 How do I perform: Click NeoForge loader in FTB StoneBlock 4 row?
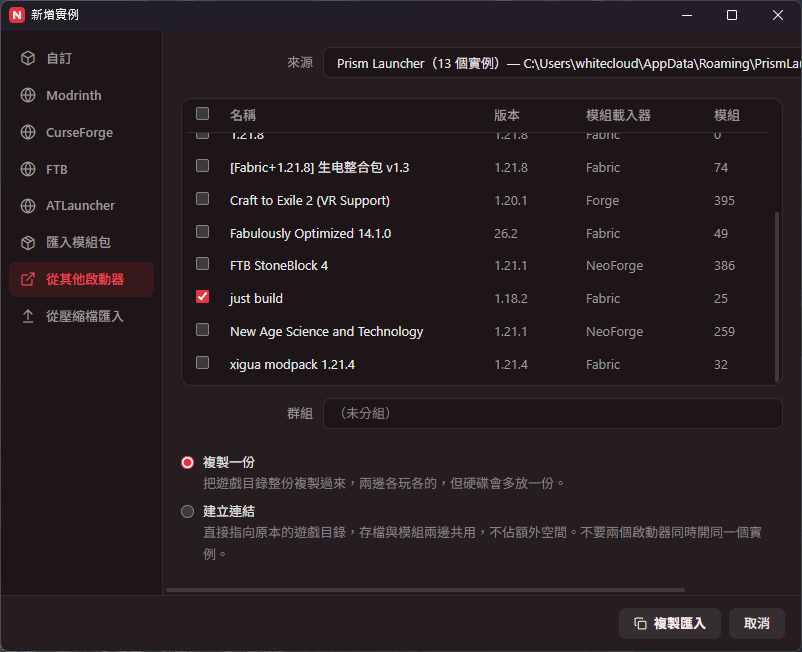(614, 266)
